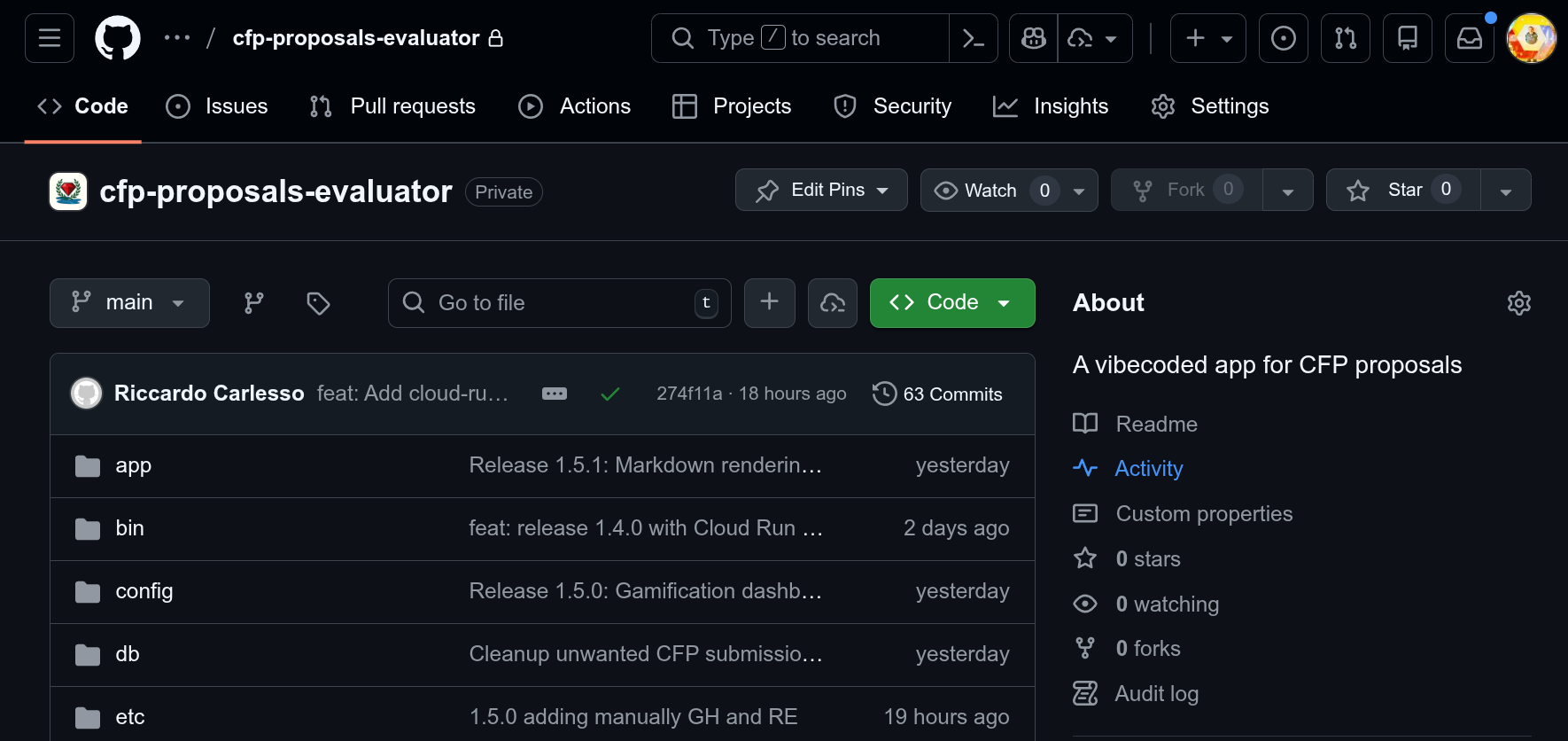Open Cleanup unwanted CFP submissions commit
Viewport: 1568px width, 741px height.
pyautogui.click(x=646, y=654)
